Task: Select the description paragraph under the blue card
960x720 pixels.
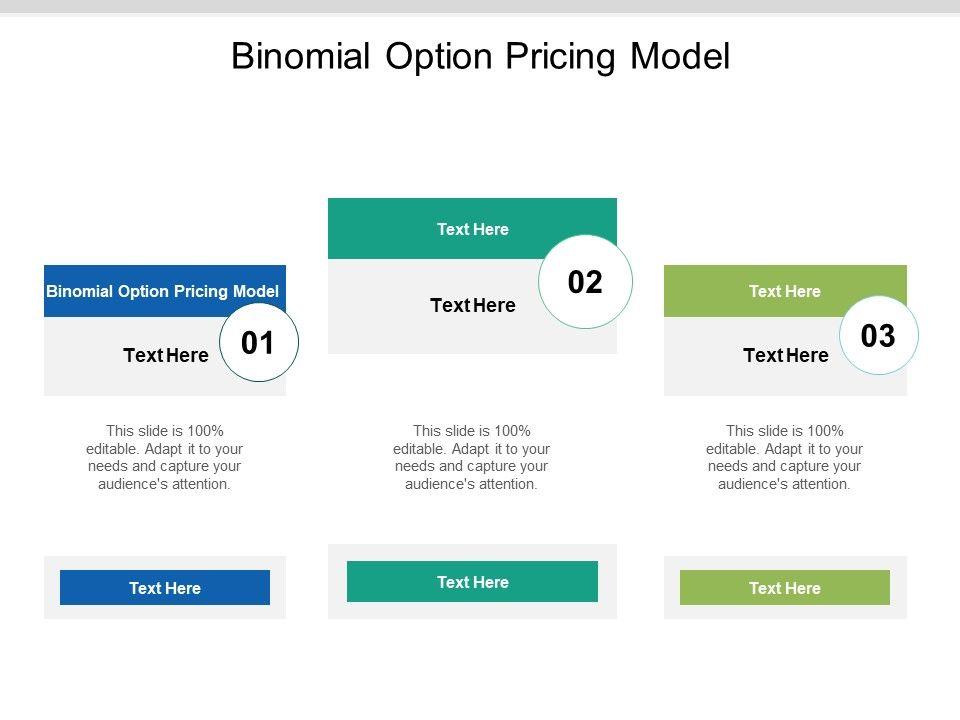Action: point(165,458)
